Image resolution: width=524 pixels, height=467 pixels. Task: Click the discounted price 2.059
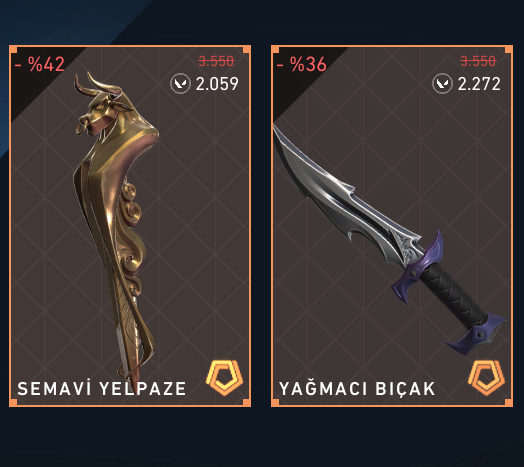point(217,84)
